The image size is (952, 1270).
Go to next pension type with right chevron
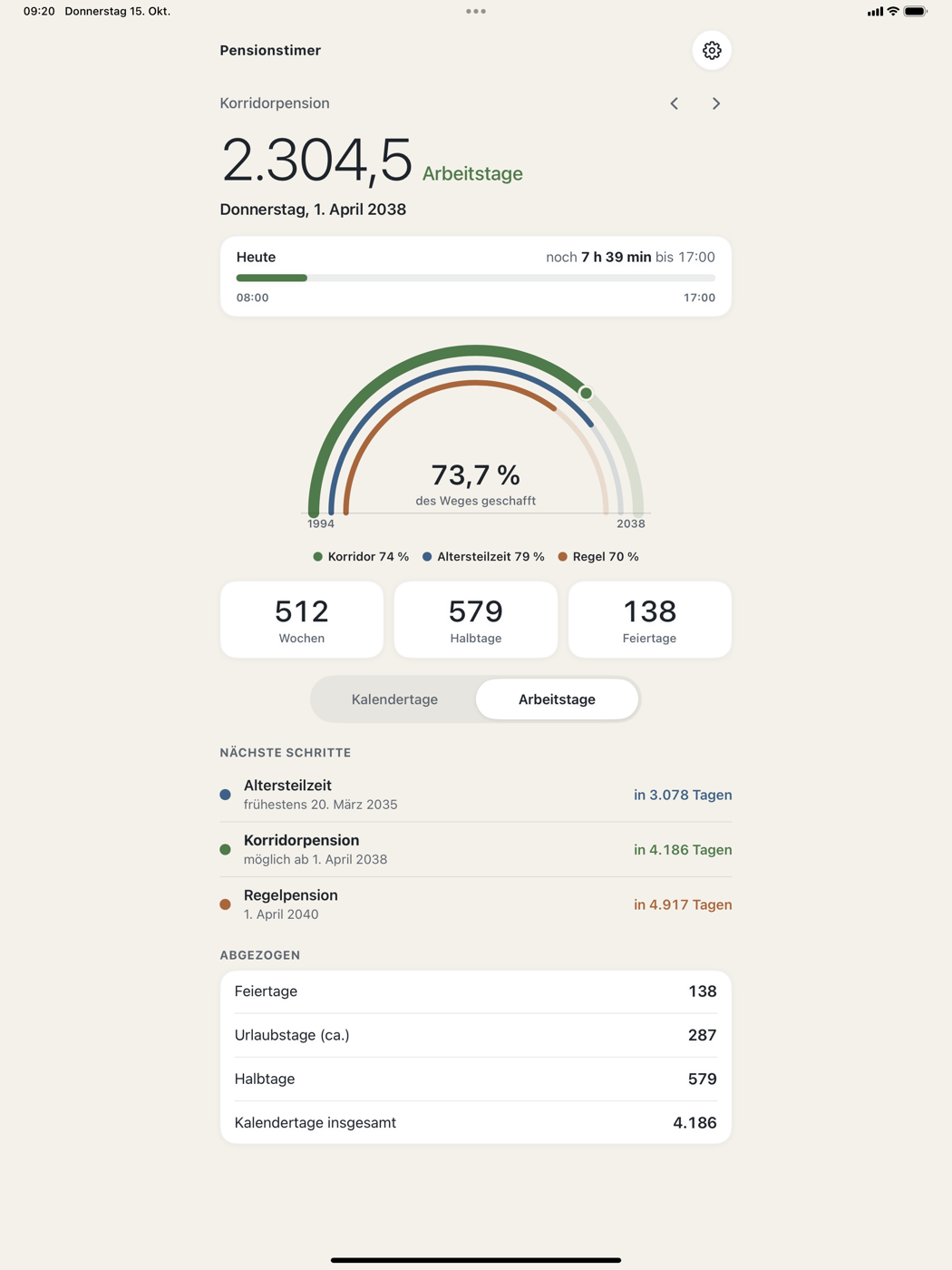point(716,103)
